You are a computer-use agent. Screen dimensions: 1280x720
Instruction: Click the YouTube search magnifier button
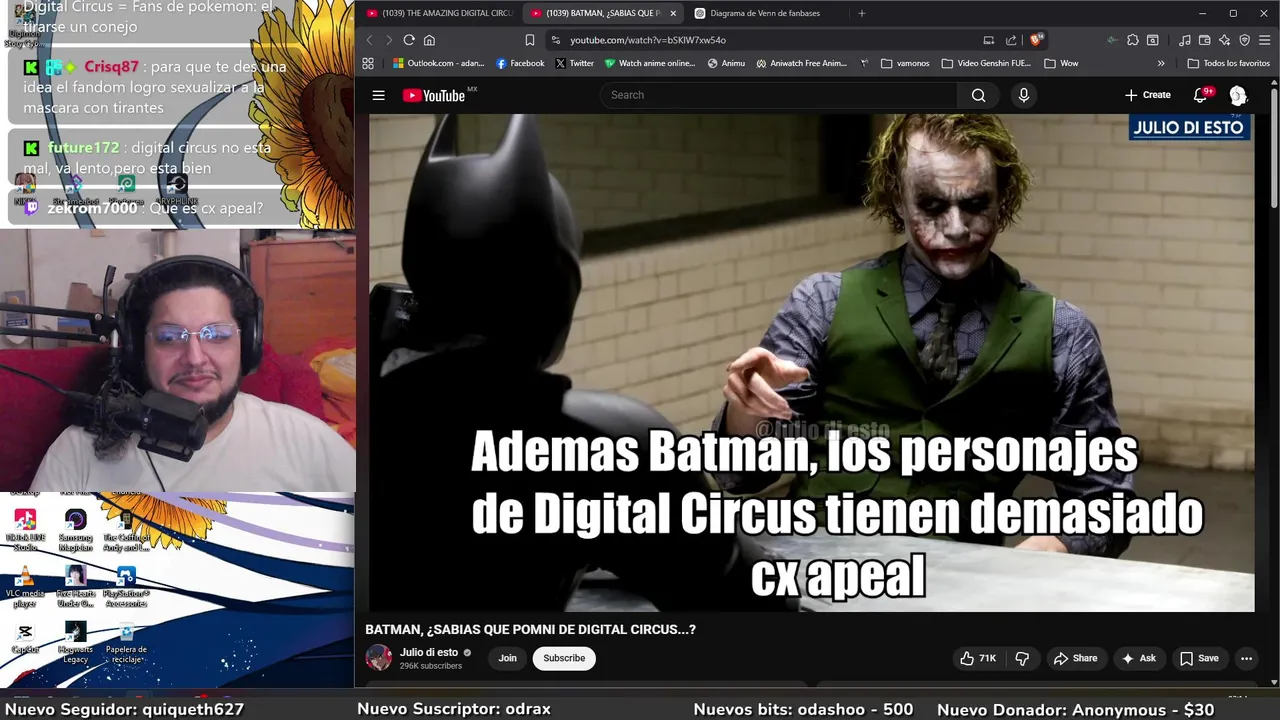tap(978, 95)
